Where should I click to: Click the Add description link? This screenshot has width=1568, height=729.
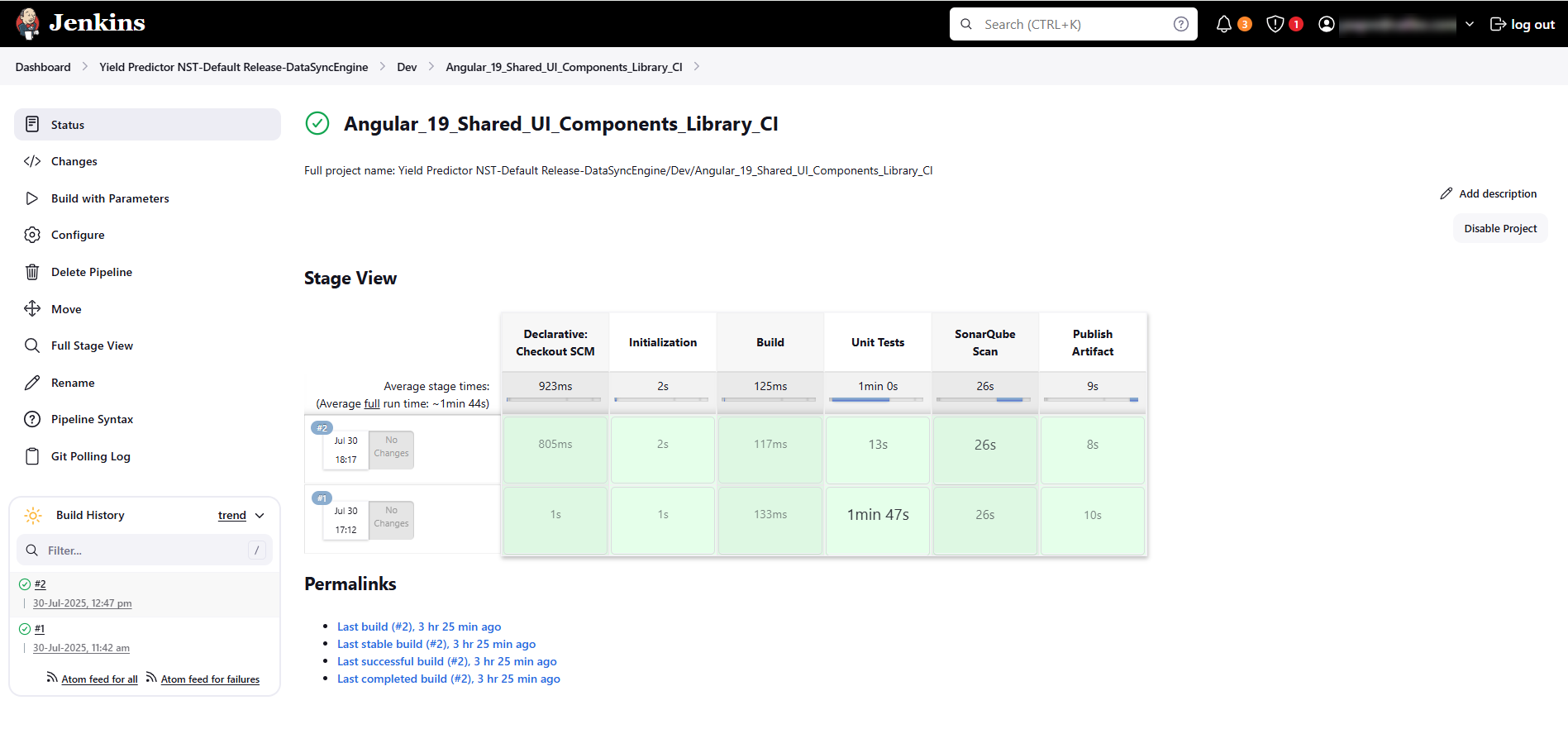pos(1489,193)
